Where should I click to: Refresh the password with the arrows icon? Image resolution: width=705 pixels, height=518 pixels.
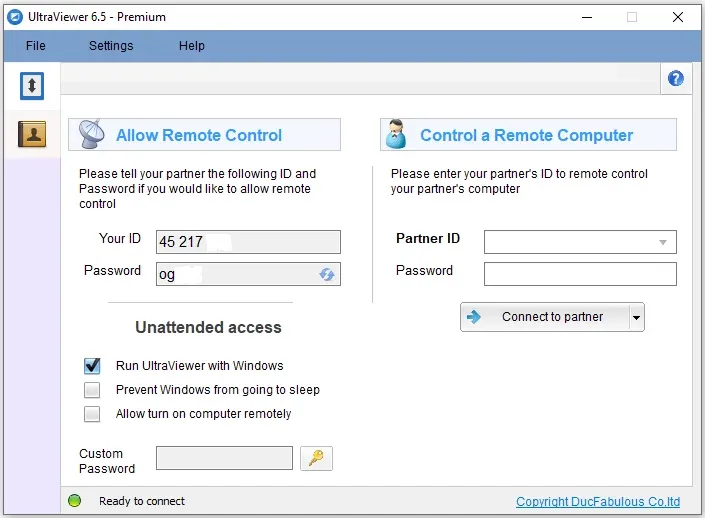pyautogui.click(x=327, y=274)
